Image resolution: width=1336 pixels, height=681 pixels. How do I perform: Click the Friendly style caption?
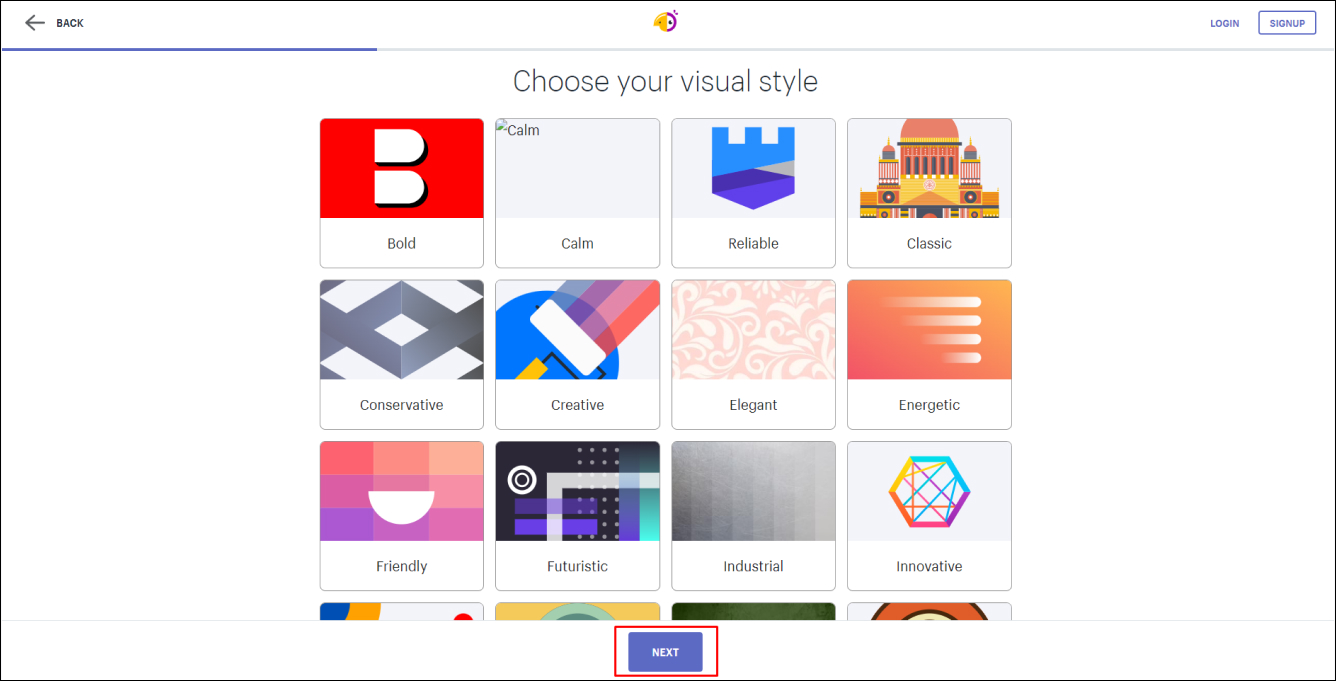[x=402, y=566]
